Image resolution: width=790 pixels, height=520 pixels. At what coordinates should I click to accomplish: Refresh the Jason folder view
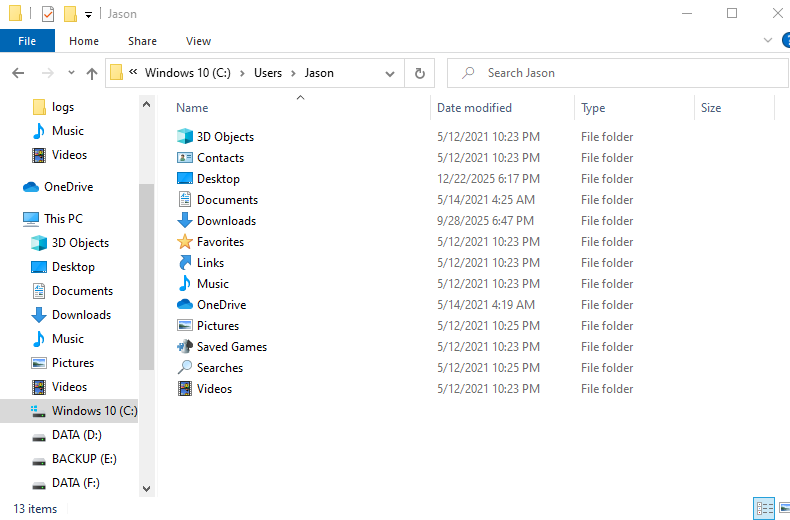419,74
